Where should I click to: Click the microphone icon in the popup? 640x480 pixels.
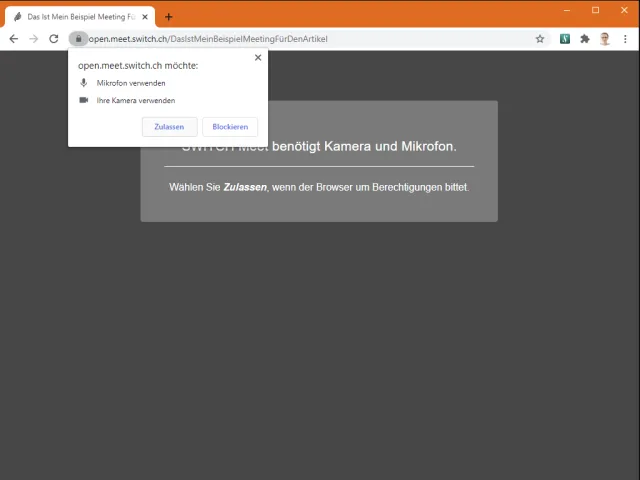[84, 83]
